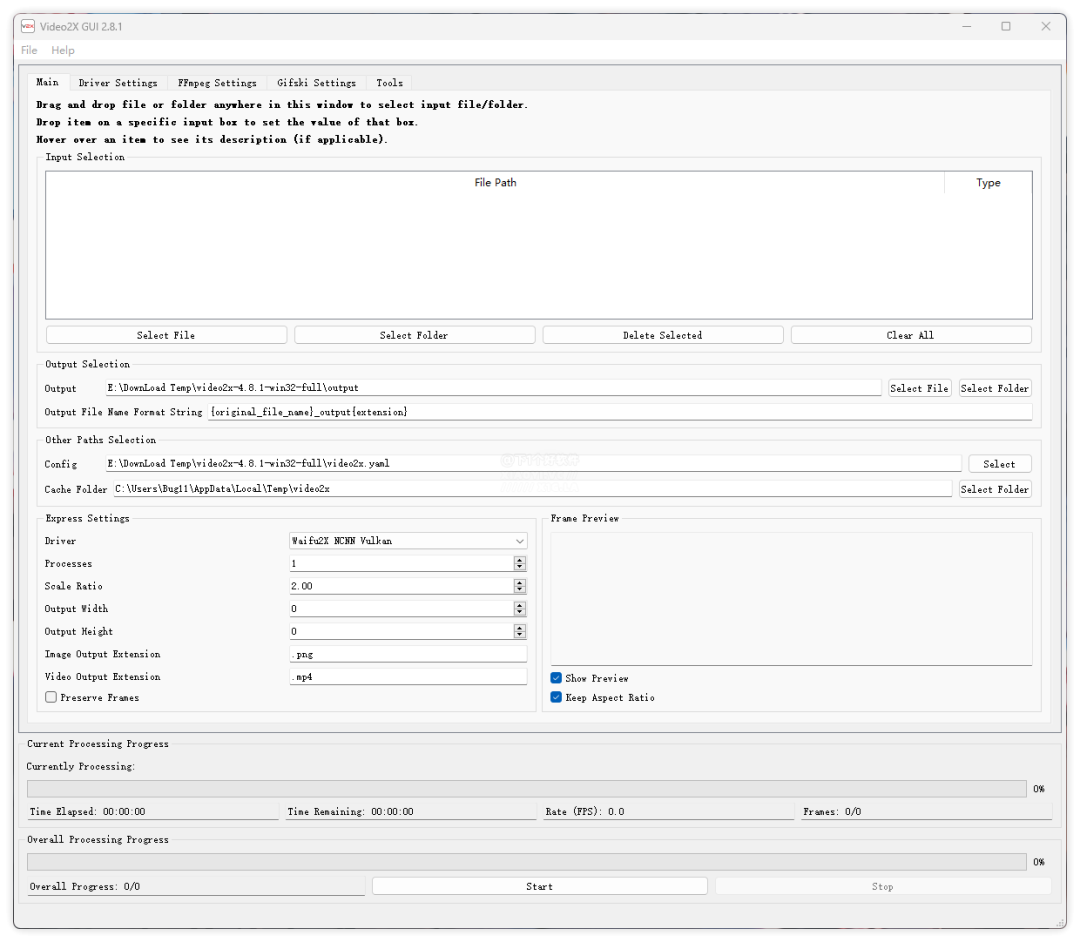Open the File menu
This screenshot has width=1080, height=942.
(29, 50)
